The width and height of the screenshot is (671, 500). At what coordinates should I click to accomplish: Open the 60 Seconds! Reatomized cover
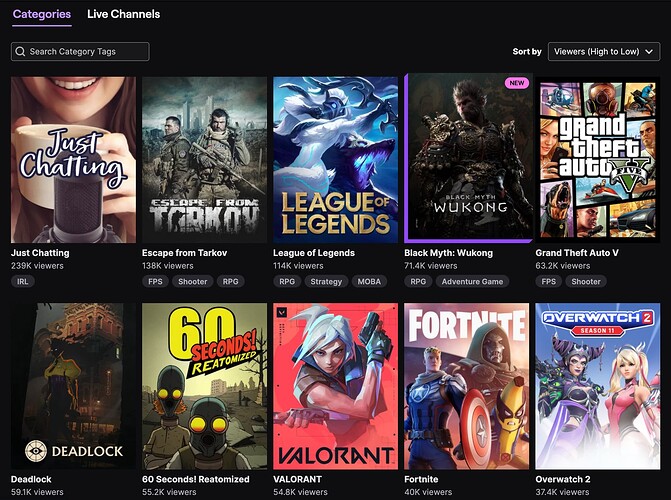tap(205, 386)
